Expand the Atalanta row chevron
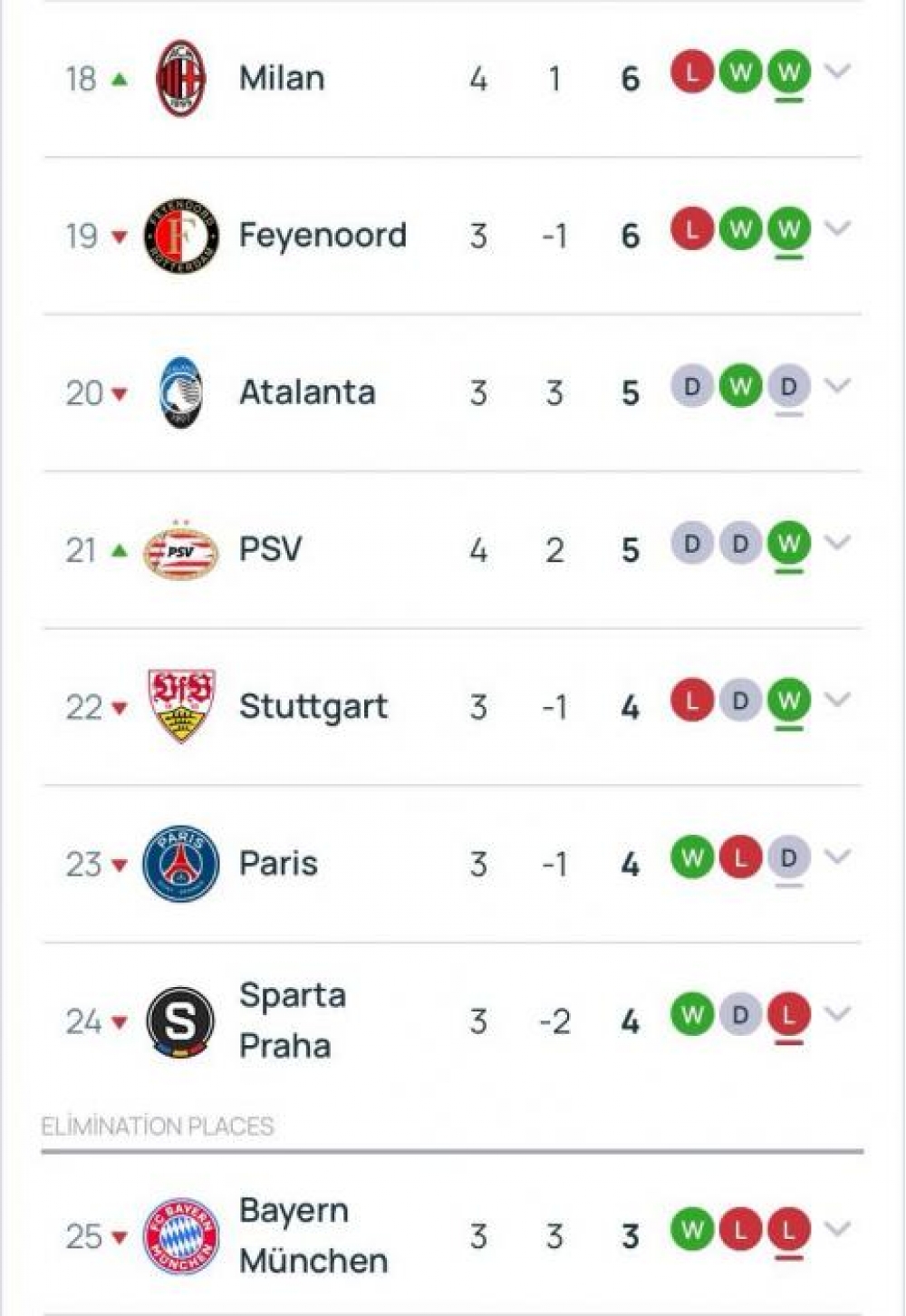 838,385
